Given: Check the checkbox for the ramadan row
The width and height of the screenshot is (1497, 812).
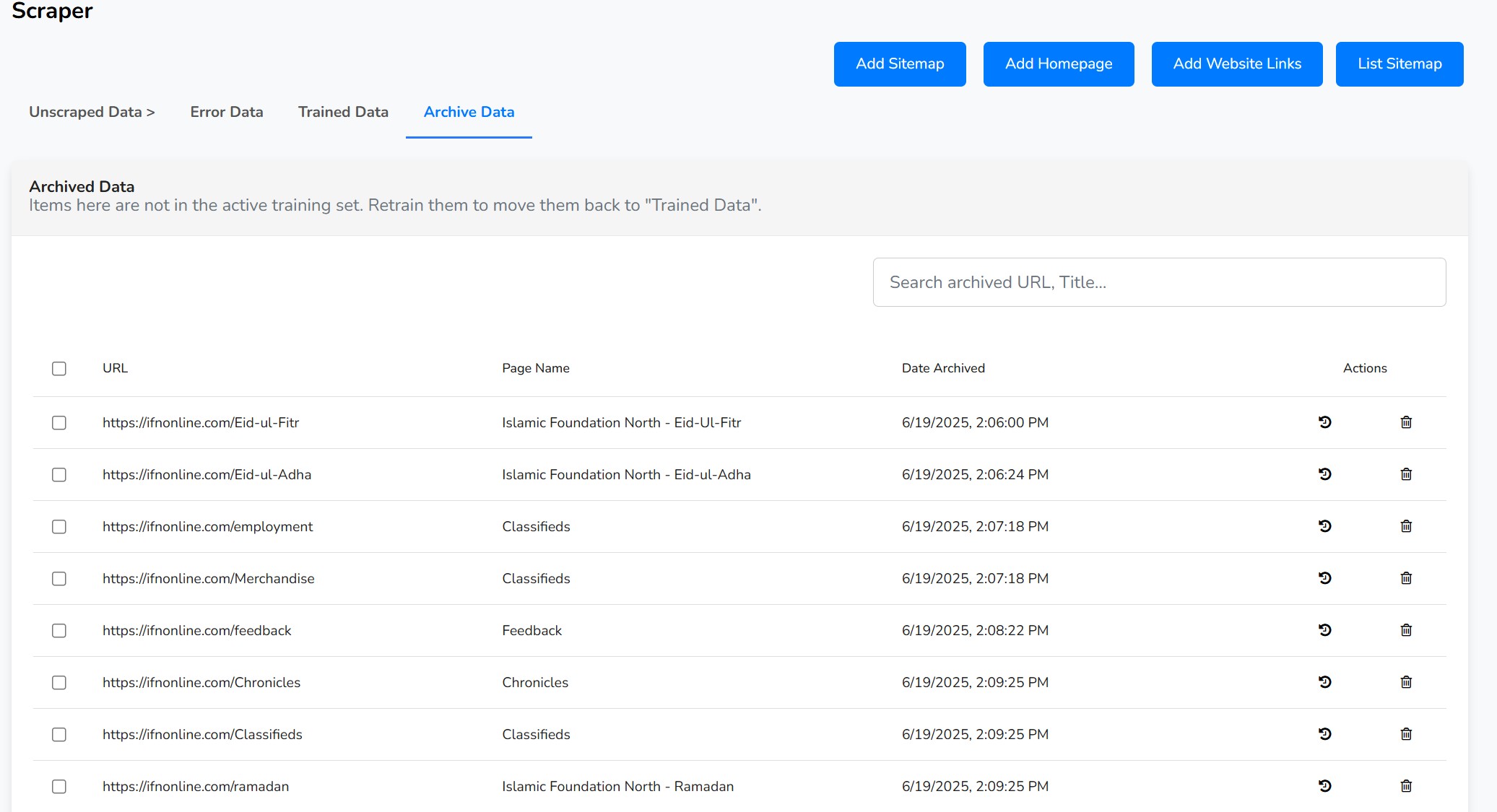Looking at the screenshot, I should (59, 787).
